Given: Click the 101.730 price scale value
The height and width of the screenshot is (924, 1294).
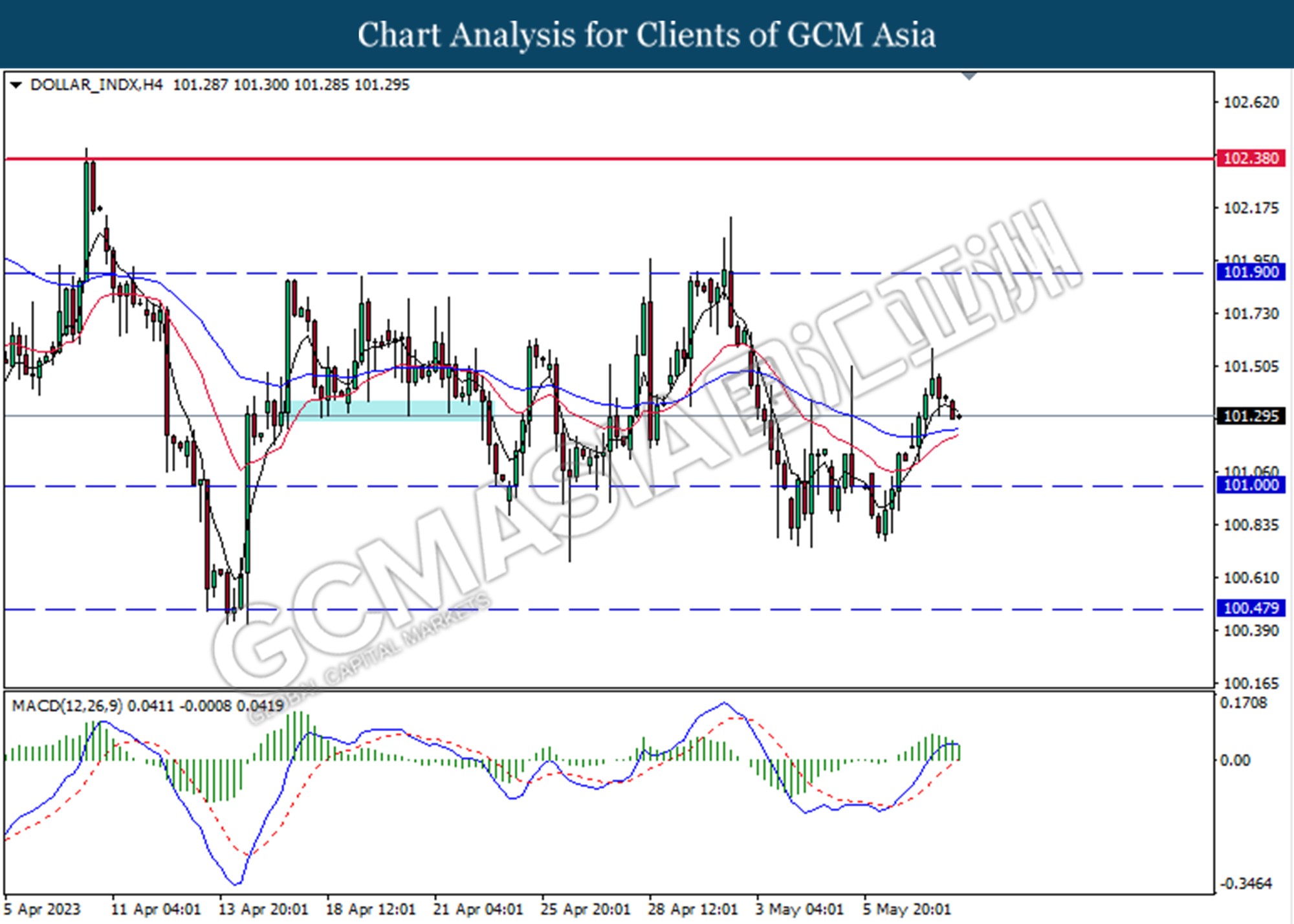Looking at the screenshot, I should (1251, 314).
